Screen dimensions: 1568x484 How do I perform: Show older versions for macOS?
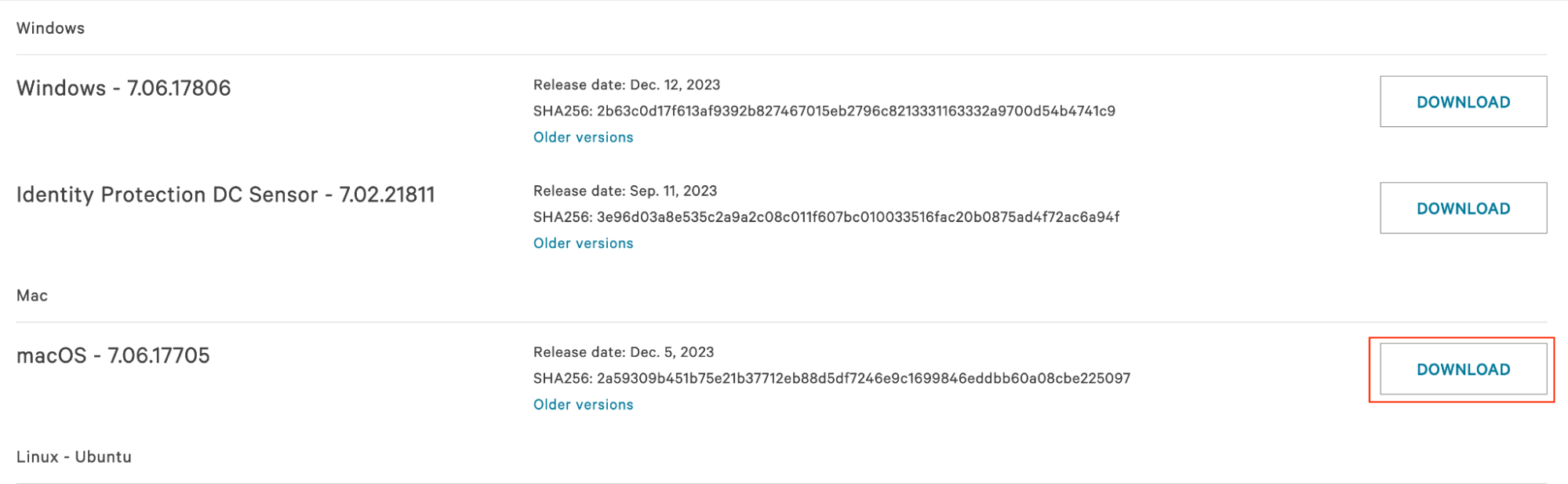click(583, 405)
